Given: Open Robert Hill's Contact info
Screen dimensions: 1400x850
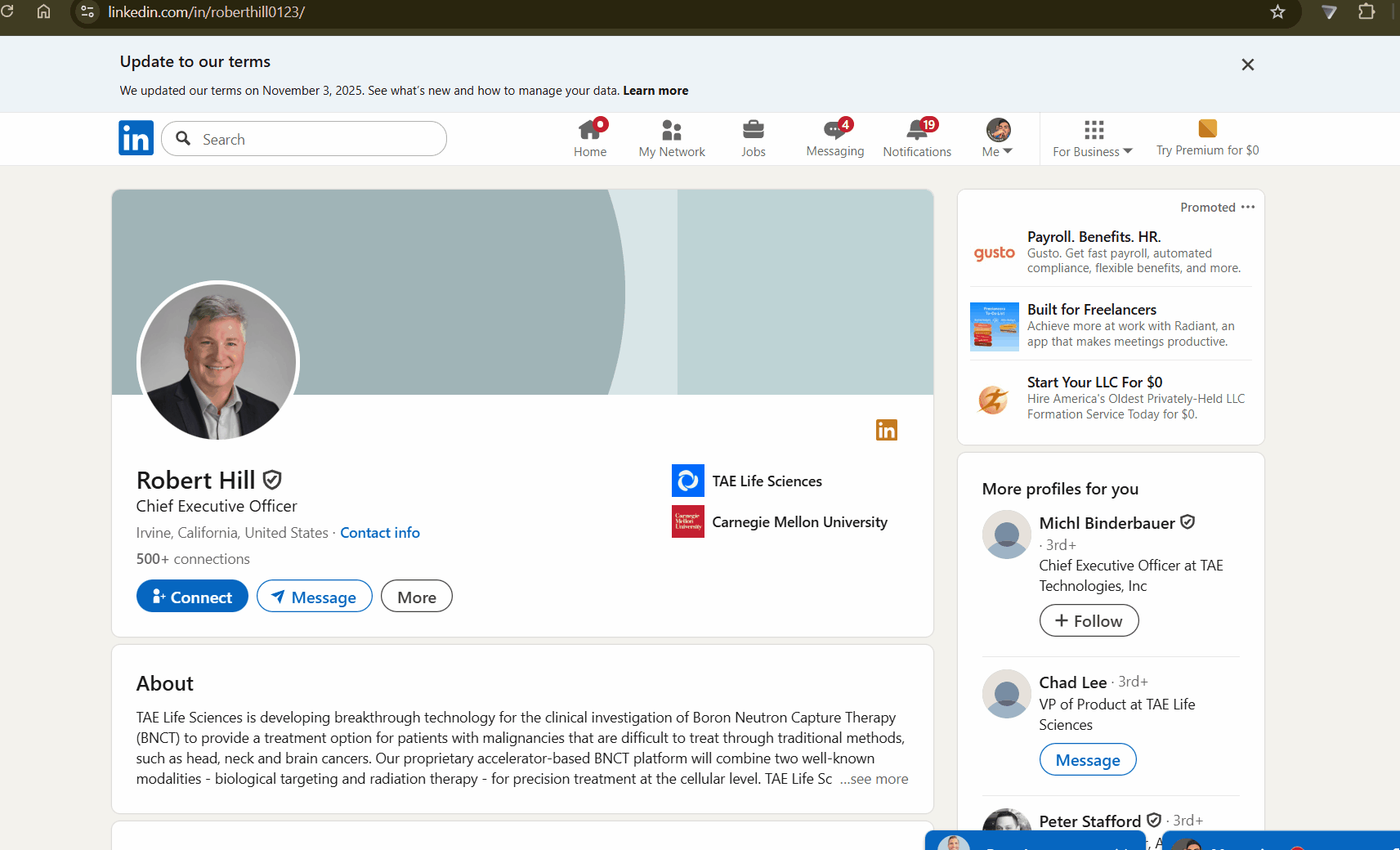Looking at the screenshot, I should coord(379,532).
